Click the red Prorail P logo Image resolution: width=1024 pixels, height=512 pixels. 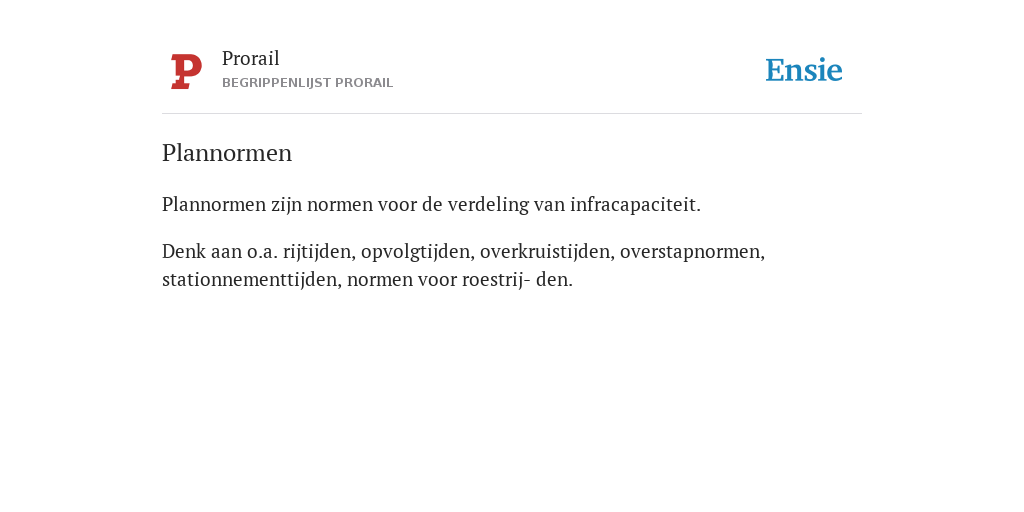[x=186, y=71]
